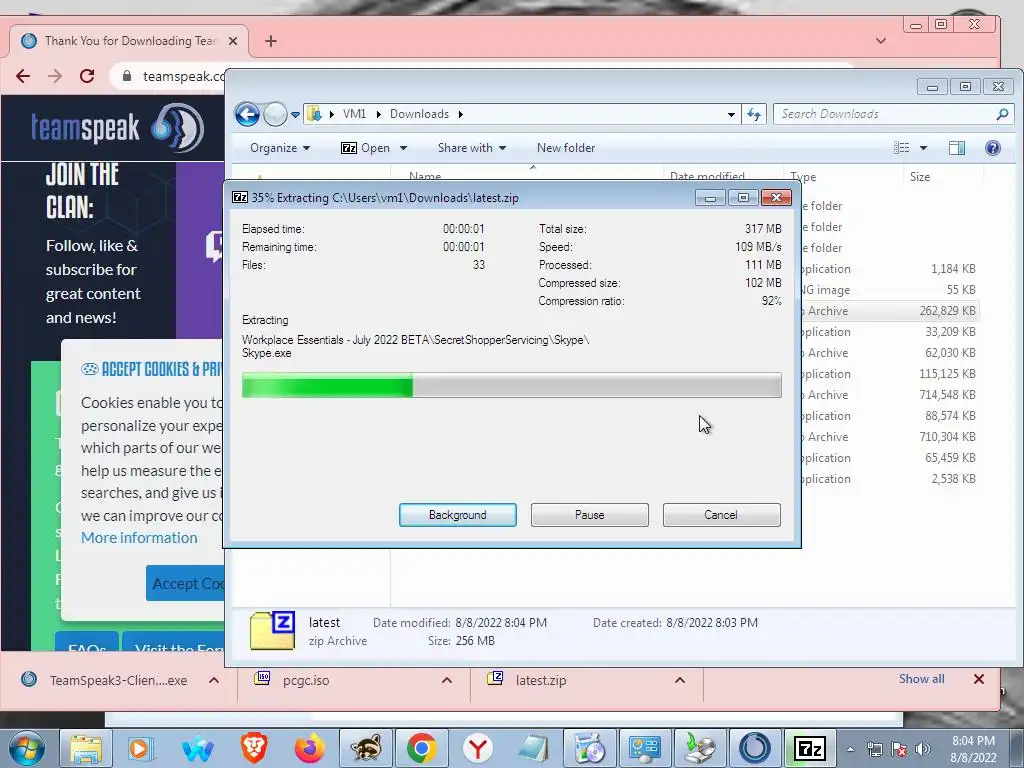Click Show all downloads link
Image resolution: width=1024 pixels, height=768 pixels.
pos(921,679)
